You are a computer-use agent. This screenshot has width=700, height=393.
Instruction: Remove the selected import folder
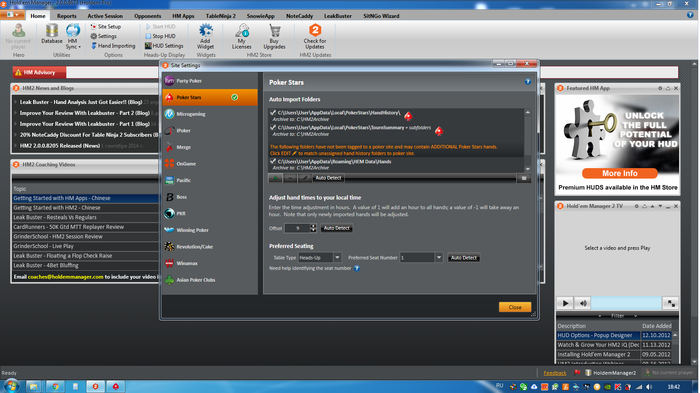pyautogui.click(x=290, y=178)
